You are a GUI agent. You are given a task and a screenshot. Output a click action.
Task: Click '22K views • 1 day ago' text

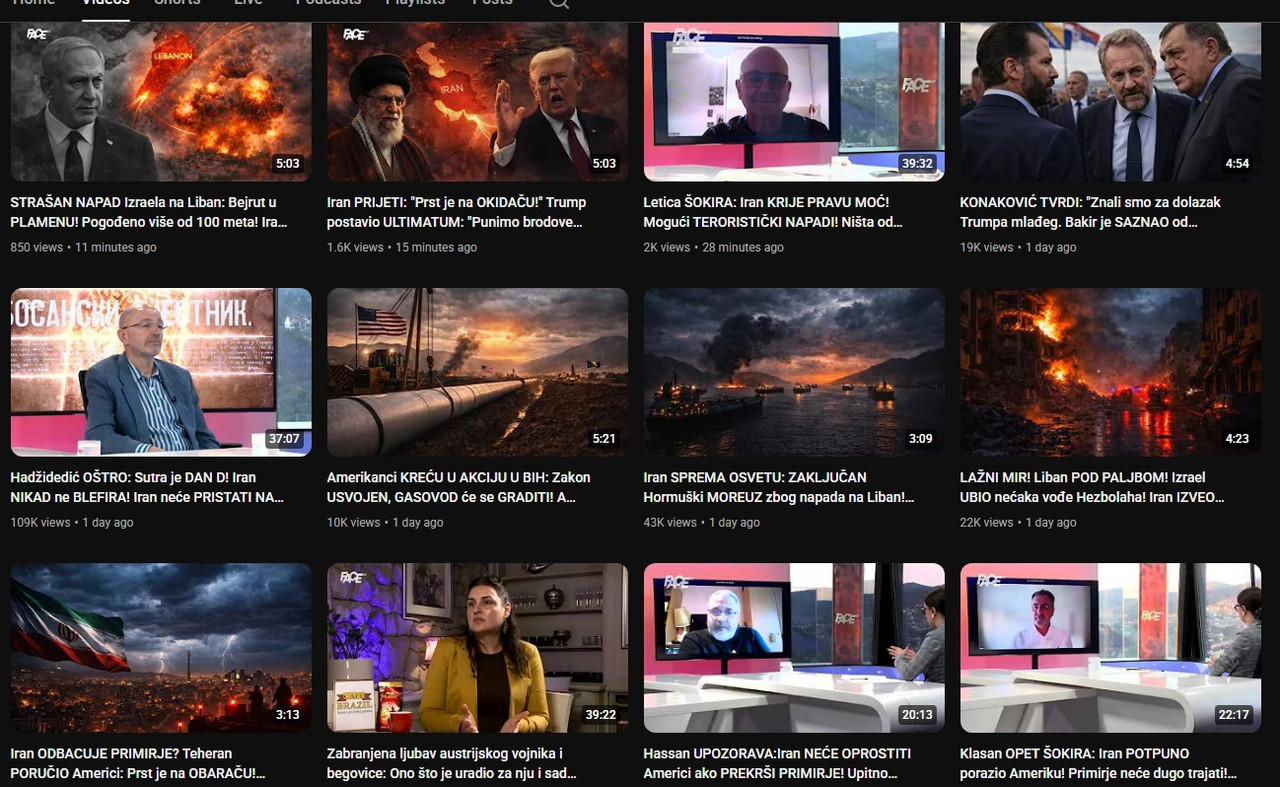[1018, 522]
